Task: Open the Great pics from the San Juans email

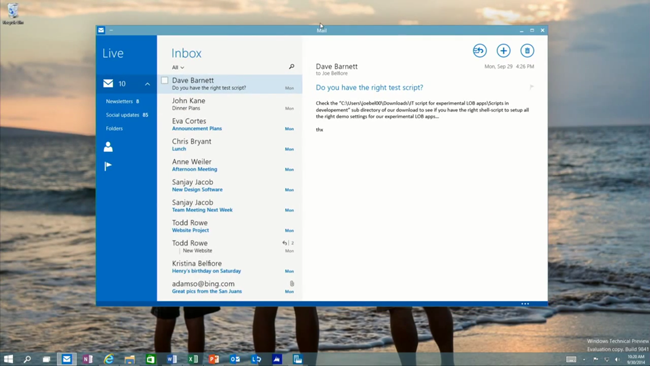Action: point(230,287)
